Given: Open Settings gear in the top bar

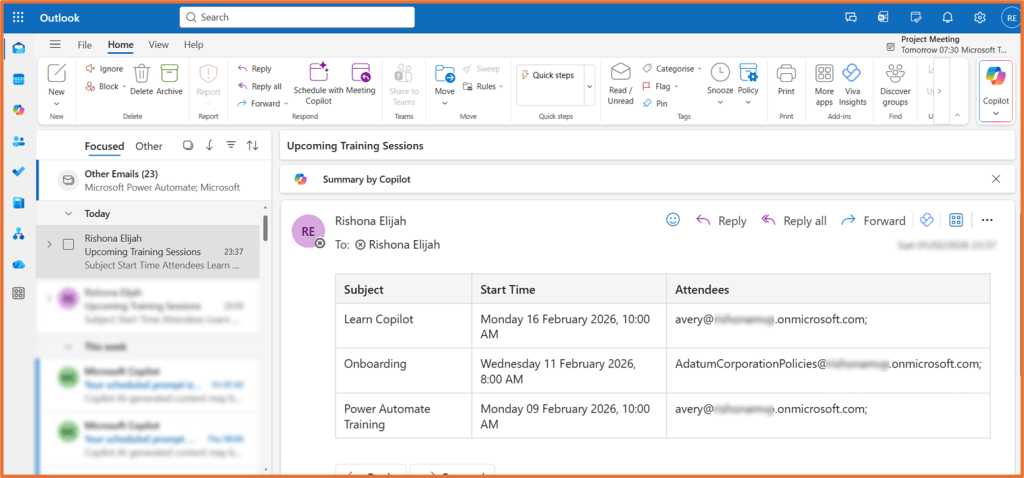Looking at the screenshot, I should [x=980, y=17].
